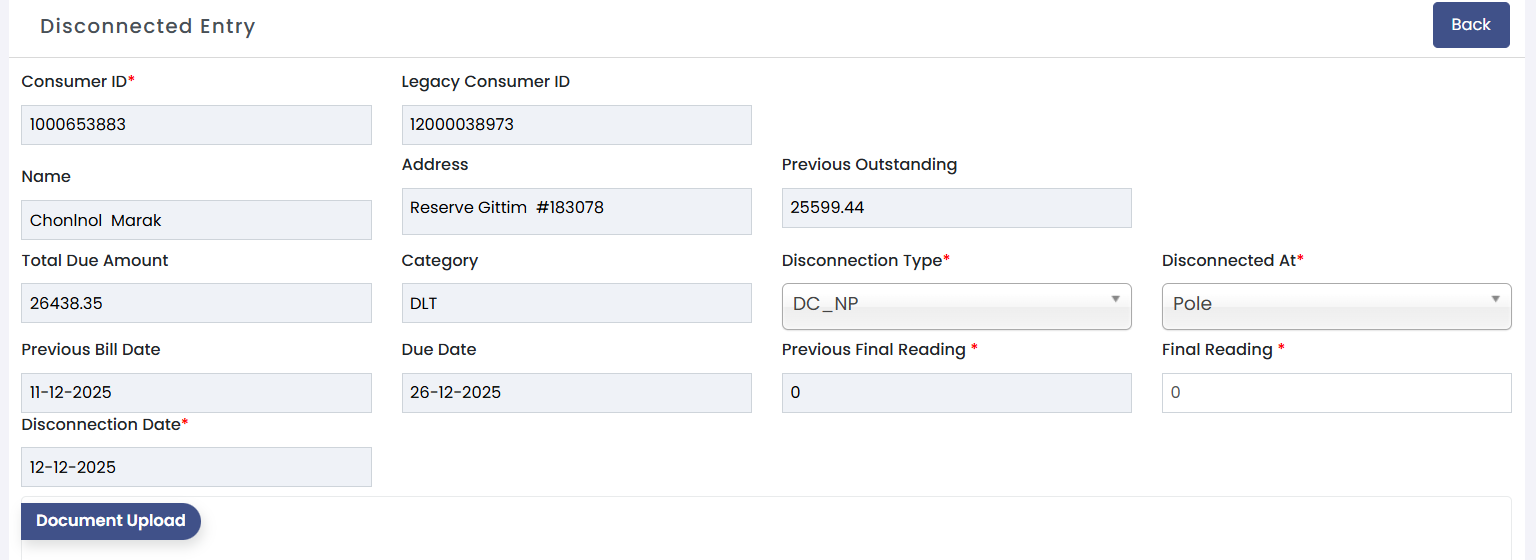Click the Name field with Chonlnol Marak
The height and width of the screenshot is (560, 1536).
[x=196, y=220]
